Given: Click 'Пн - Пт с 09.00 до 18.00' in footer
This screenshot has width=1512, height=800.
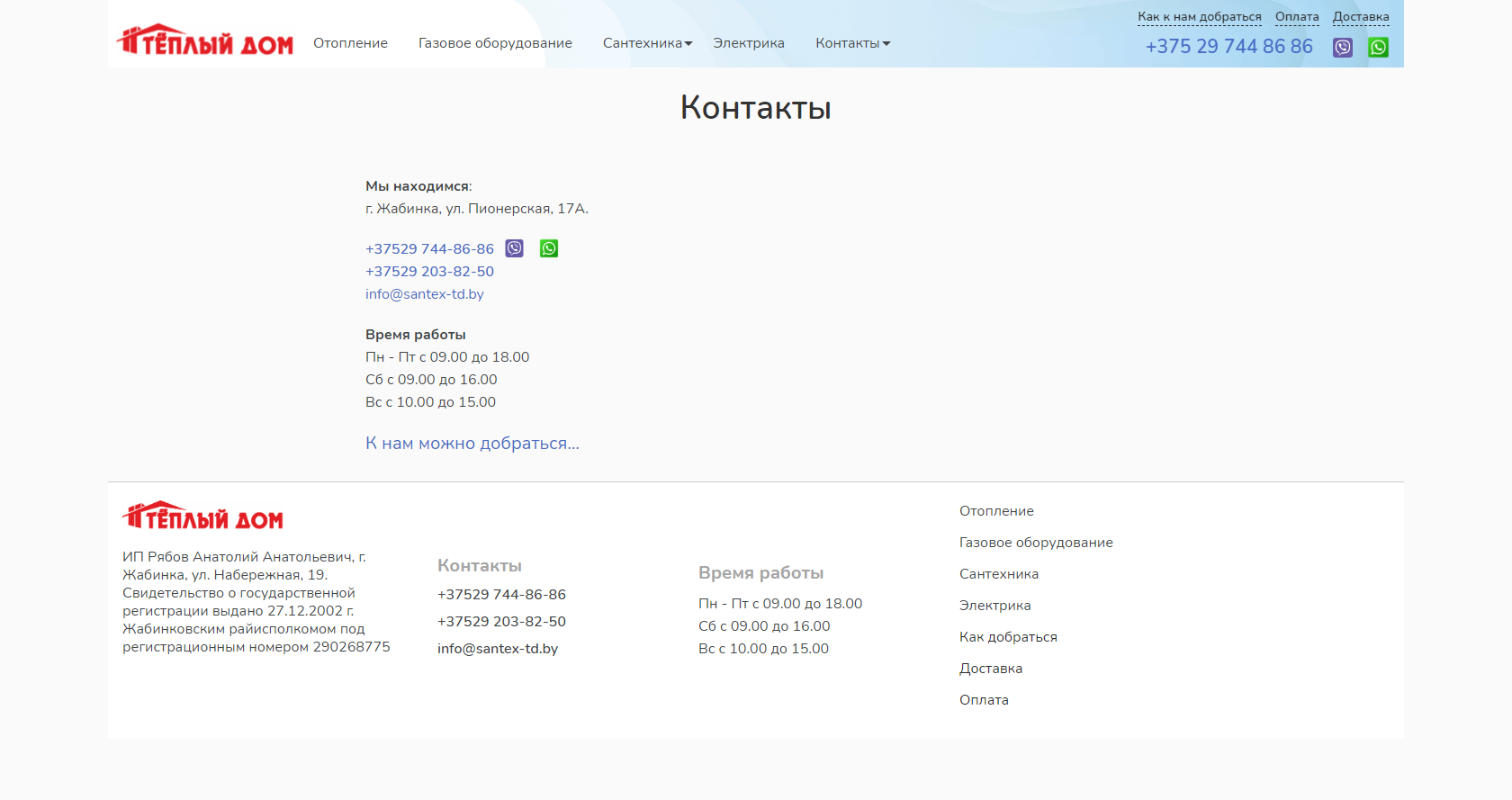Looking at the screenshot, I should [780, 604].
